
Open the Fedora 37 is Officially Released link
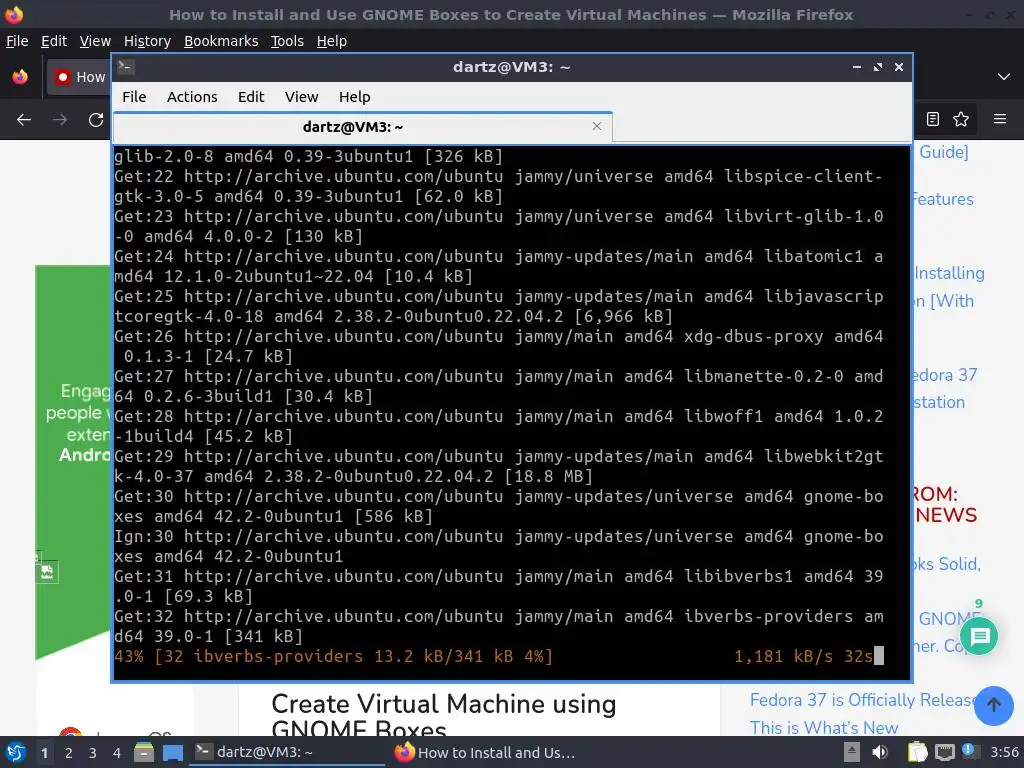862,700
